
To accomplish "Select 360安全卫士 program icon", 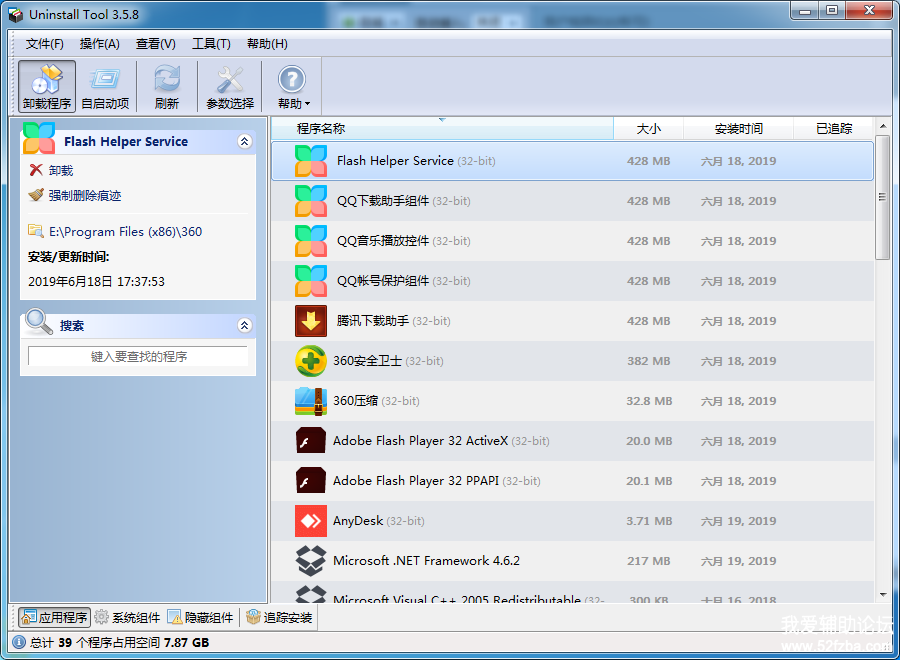I will click(x=311, y=361).
